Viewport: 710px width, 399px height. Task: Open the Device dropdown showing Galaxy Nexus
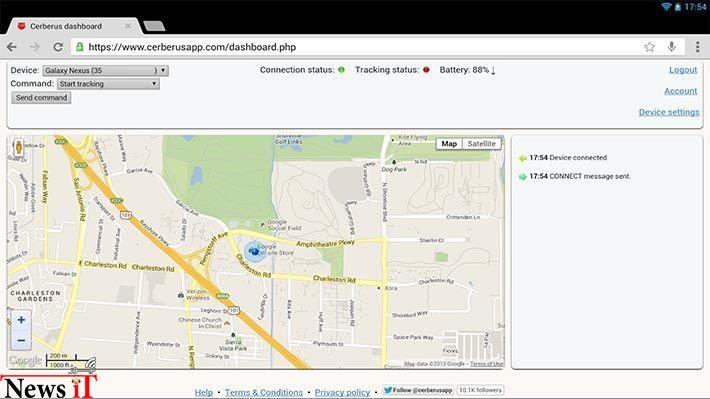pyautogui.click(x=106, y=71)
